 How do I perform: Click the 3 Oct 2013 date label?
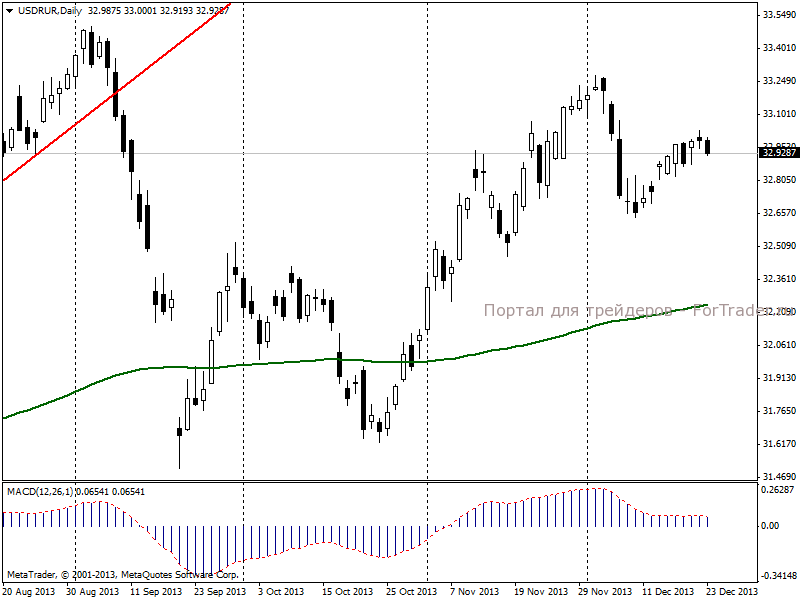(281, 592)
